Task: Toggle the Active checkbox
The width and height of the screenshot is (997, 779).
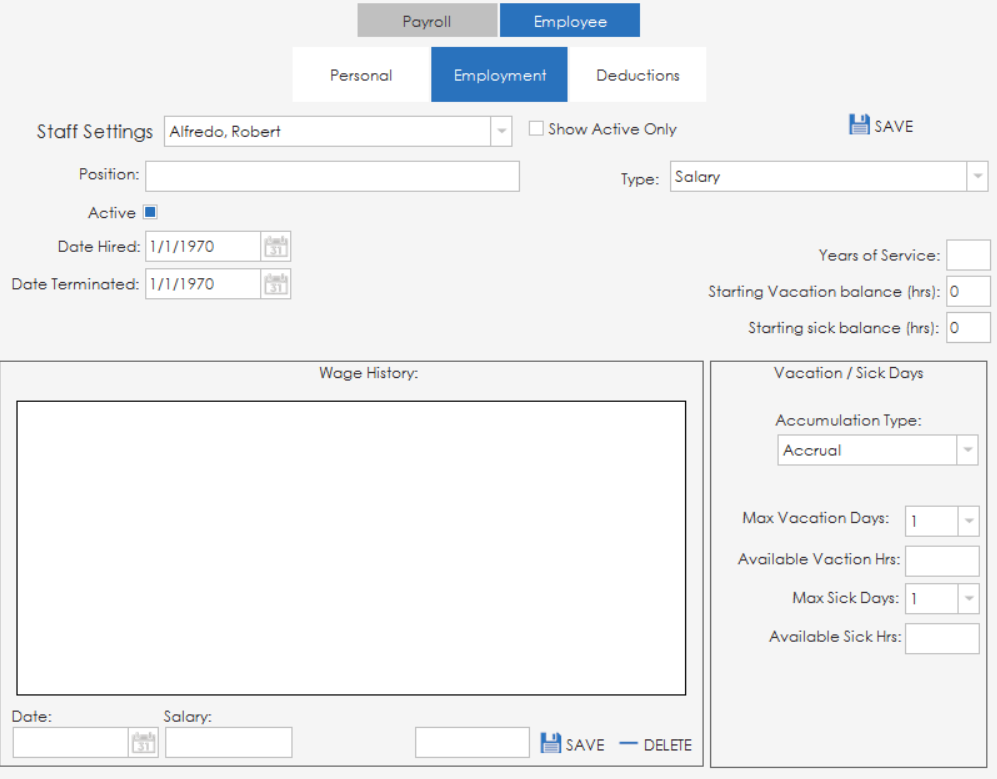Action: (x=150, y=212)
